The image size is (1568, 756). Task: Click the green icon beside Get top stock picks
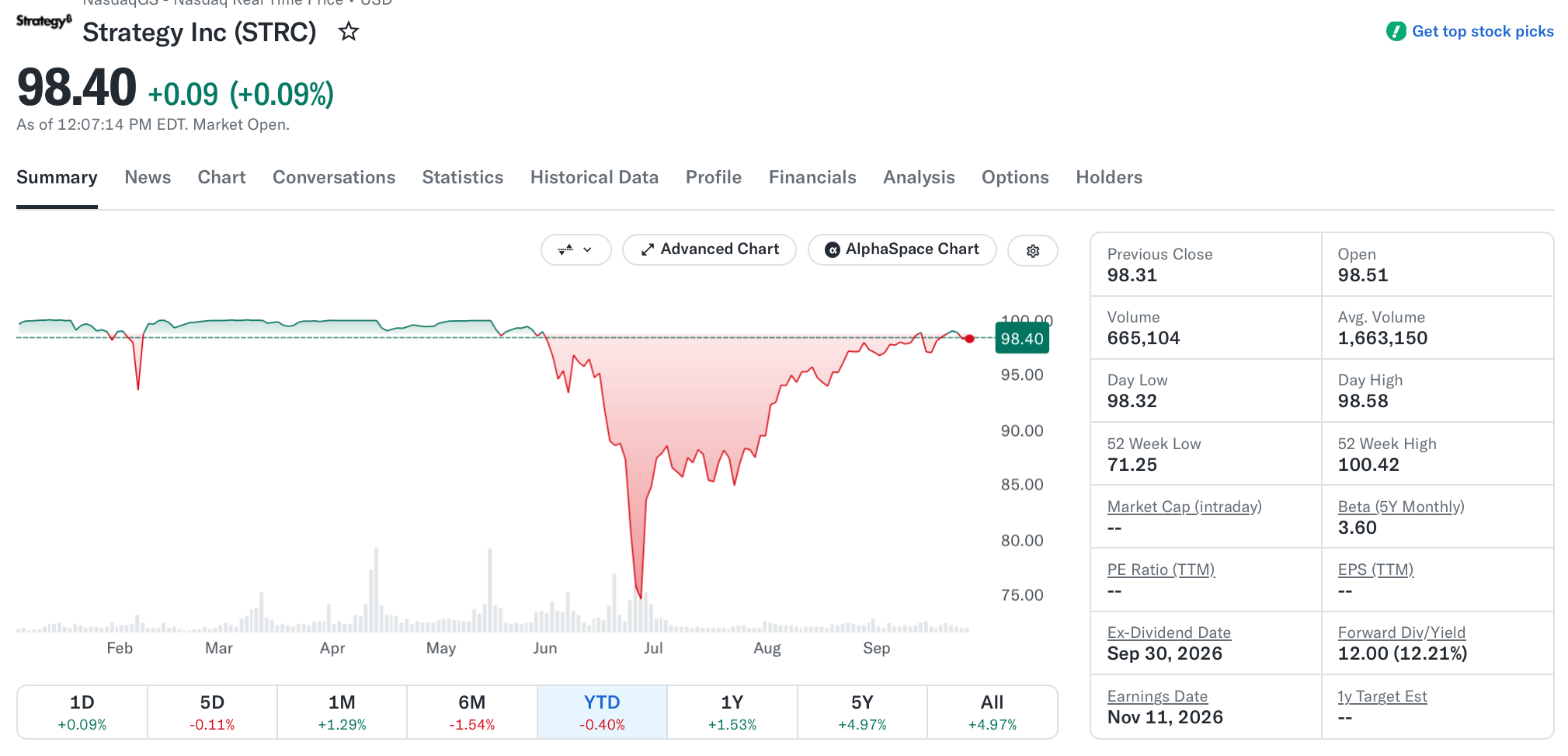pos(1396,31)
